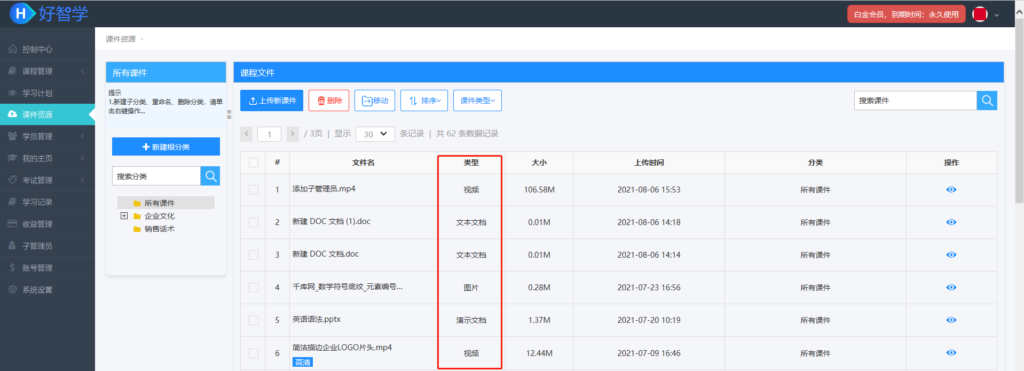This screenshot has height=371, width=1024.
Task: Expand the 考试管理 sidebar menu
Action: coord(83,180)
